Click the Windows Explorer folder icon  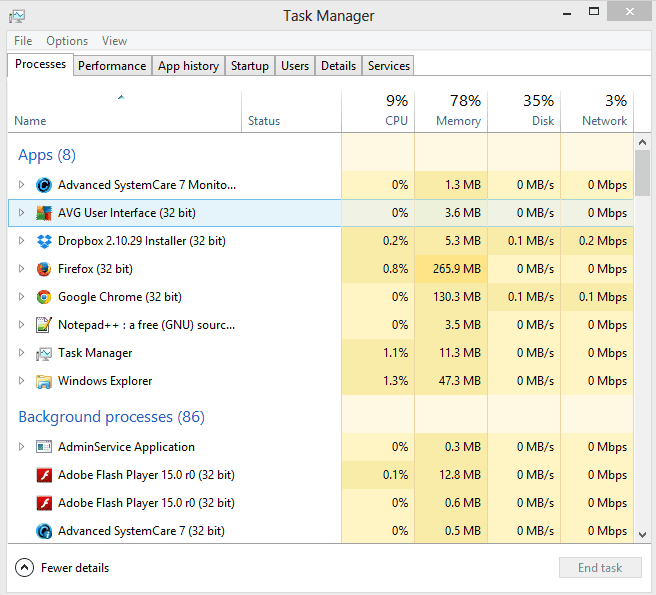(43, 381)
